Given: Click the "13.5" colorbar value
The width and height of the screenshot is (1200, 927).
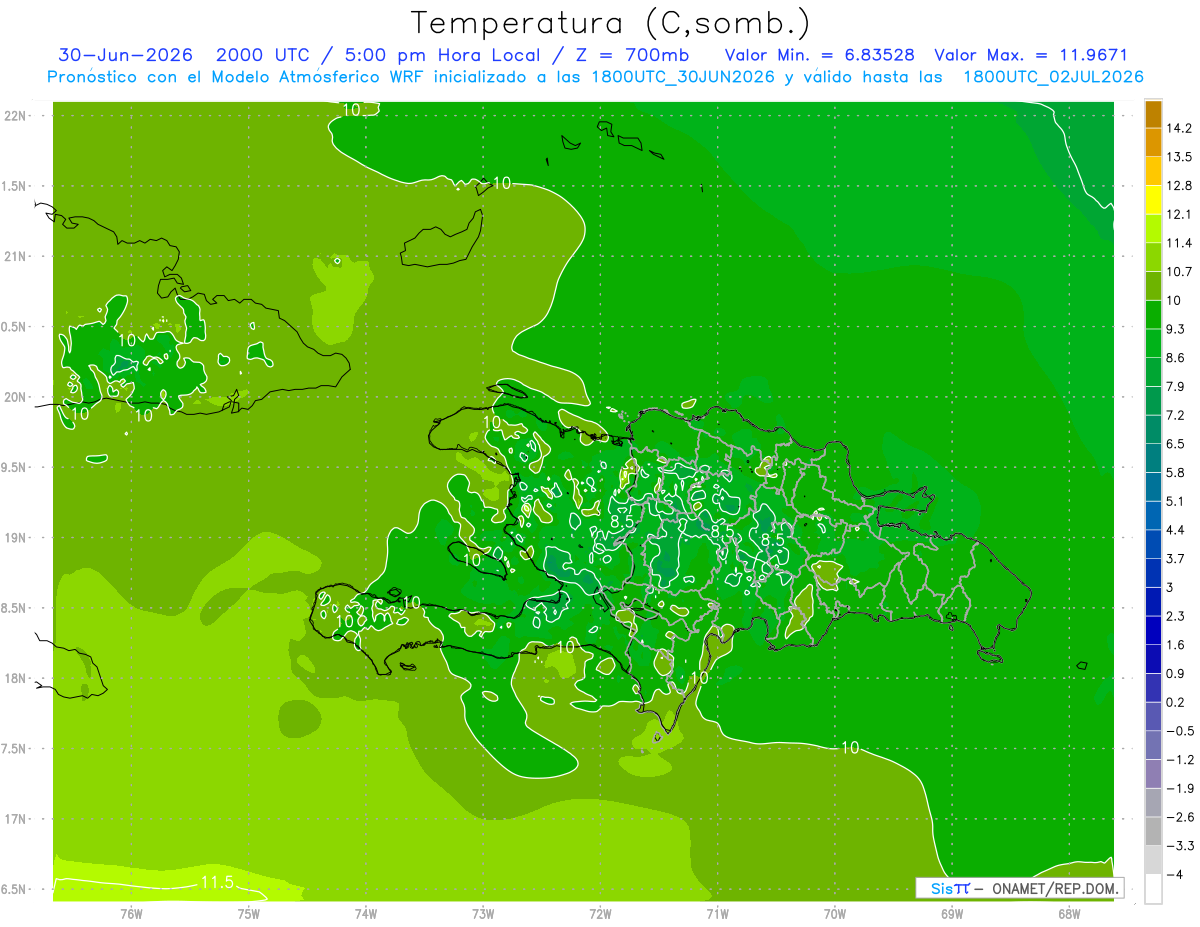Looking at the screenshot, I should [x=1180, y=157].
